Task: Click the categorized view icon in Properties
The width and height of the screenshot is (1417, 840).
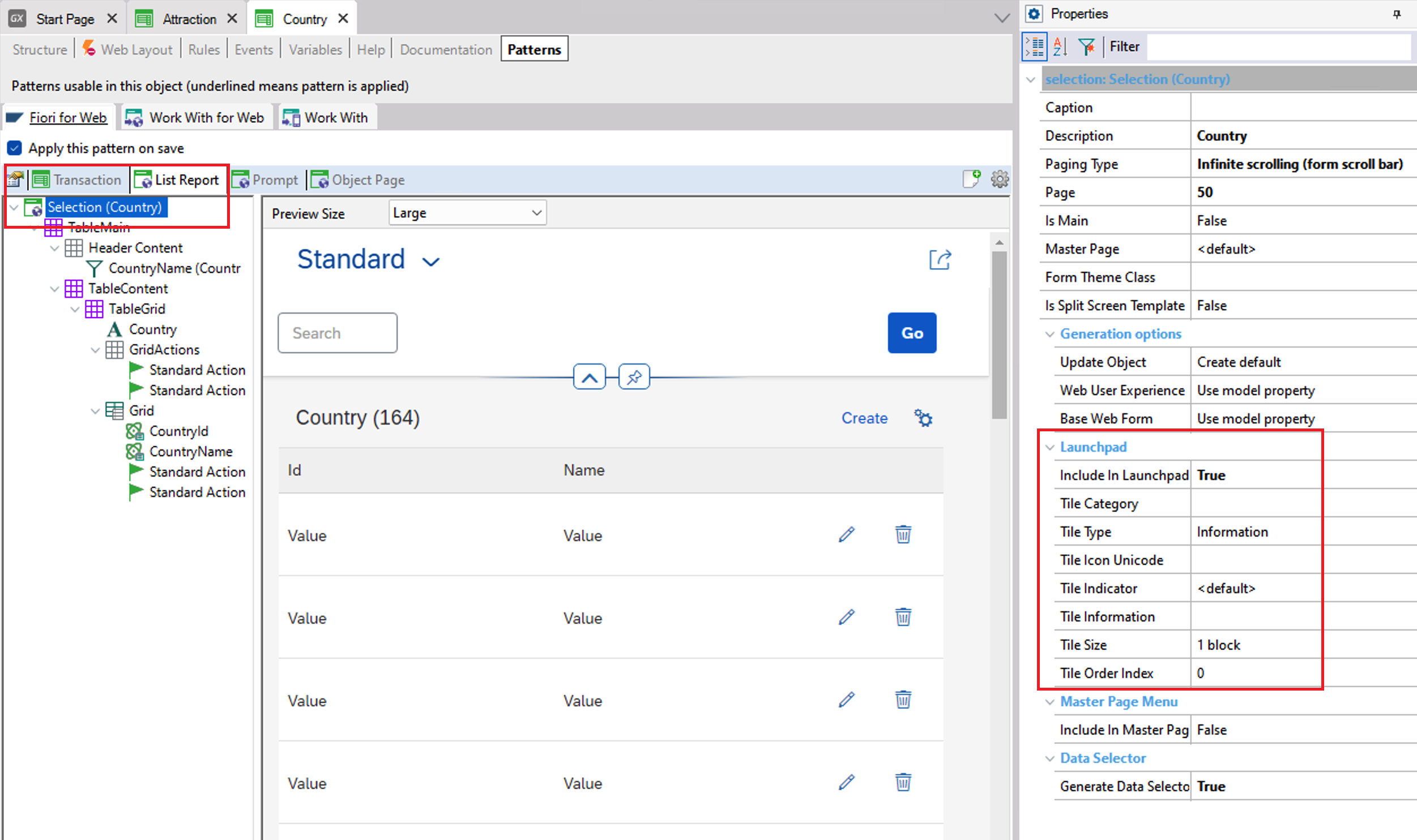Action: tap(1035, 47)
